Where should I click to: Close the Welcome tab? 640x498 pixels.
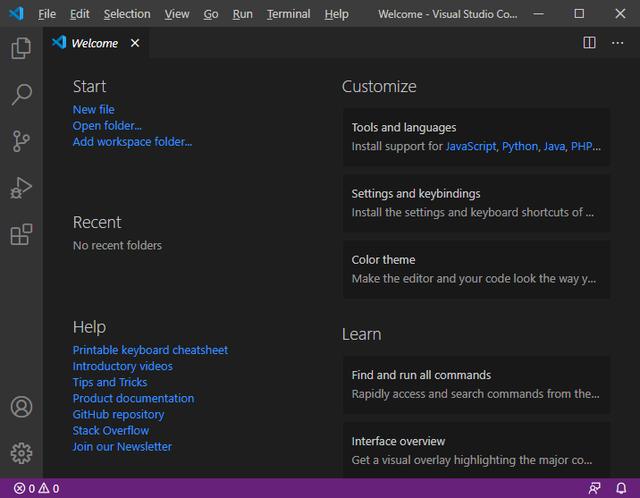coord(135,43)
